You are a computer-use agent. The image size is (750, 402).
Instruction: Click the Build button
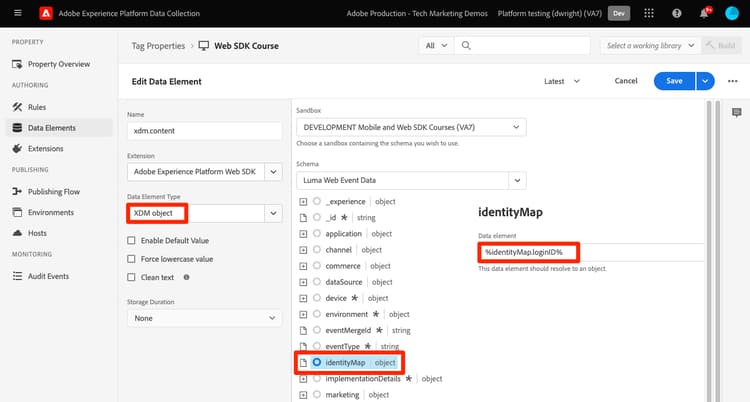click(721, 45)
